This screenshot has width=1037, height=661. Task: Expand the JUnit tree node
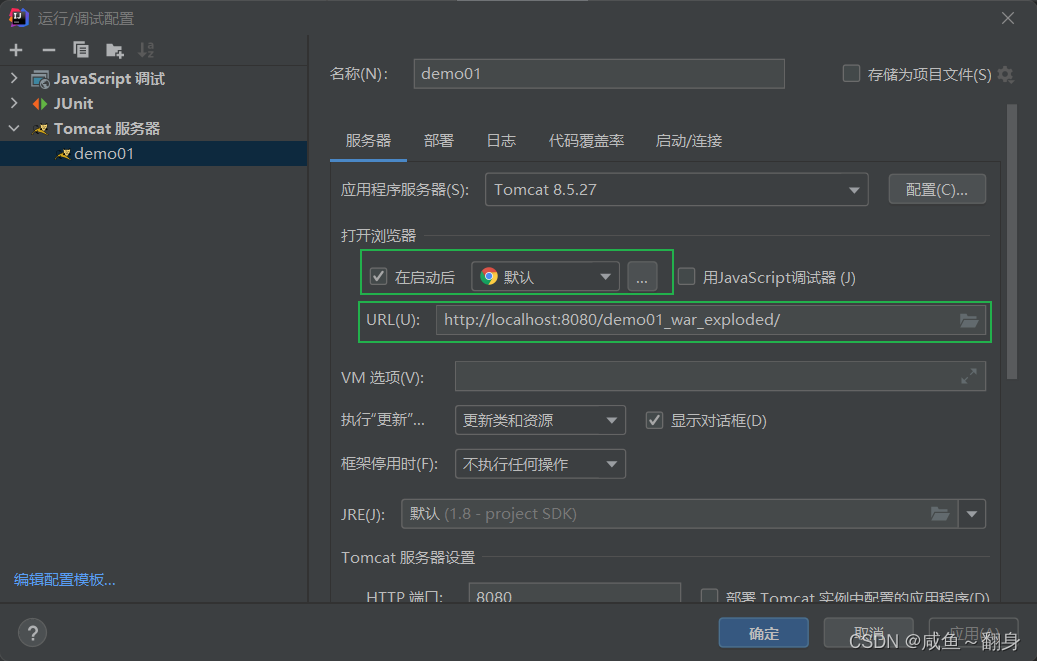pyautogui.click(x=14, y=103)
